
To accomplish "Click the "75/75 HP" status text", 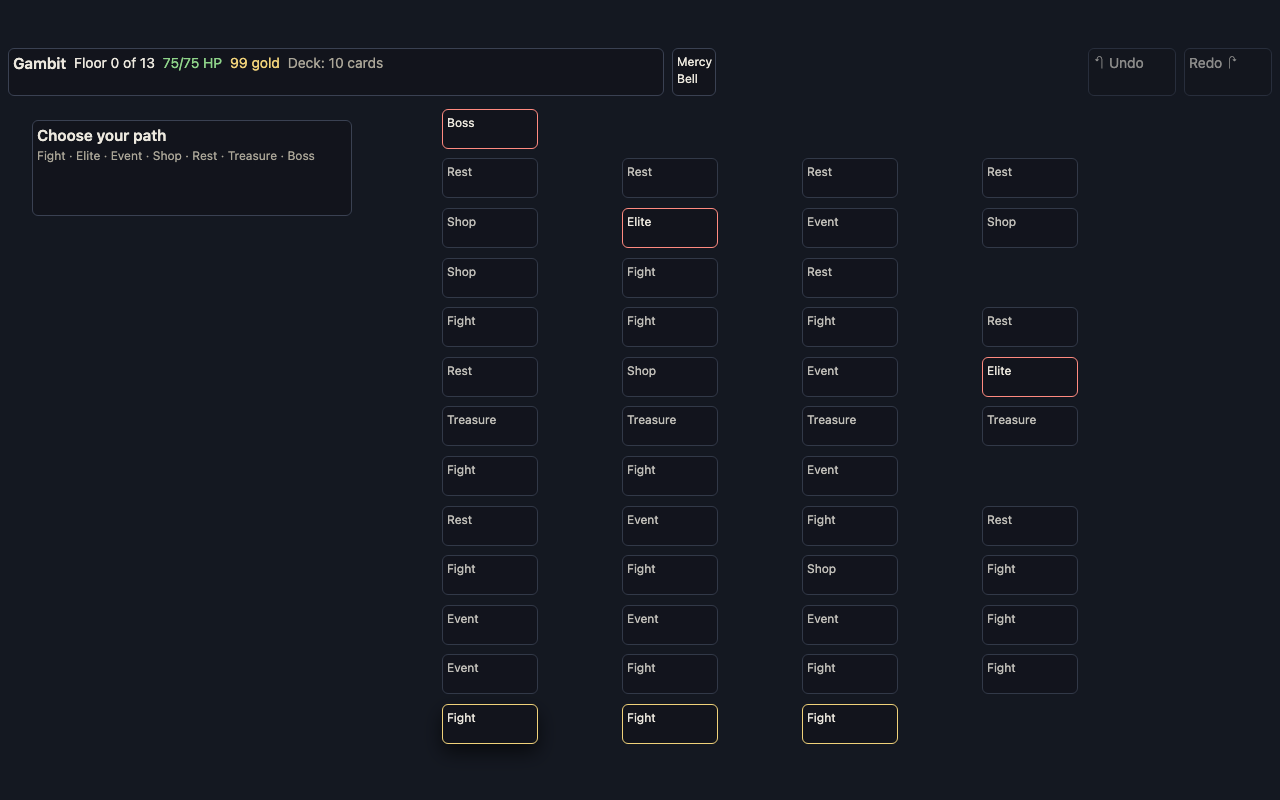I will coord(192,63).
